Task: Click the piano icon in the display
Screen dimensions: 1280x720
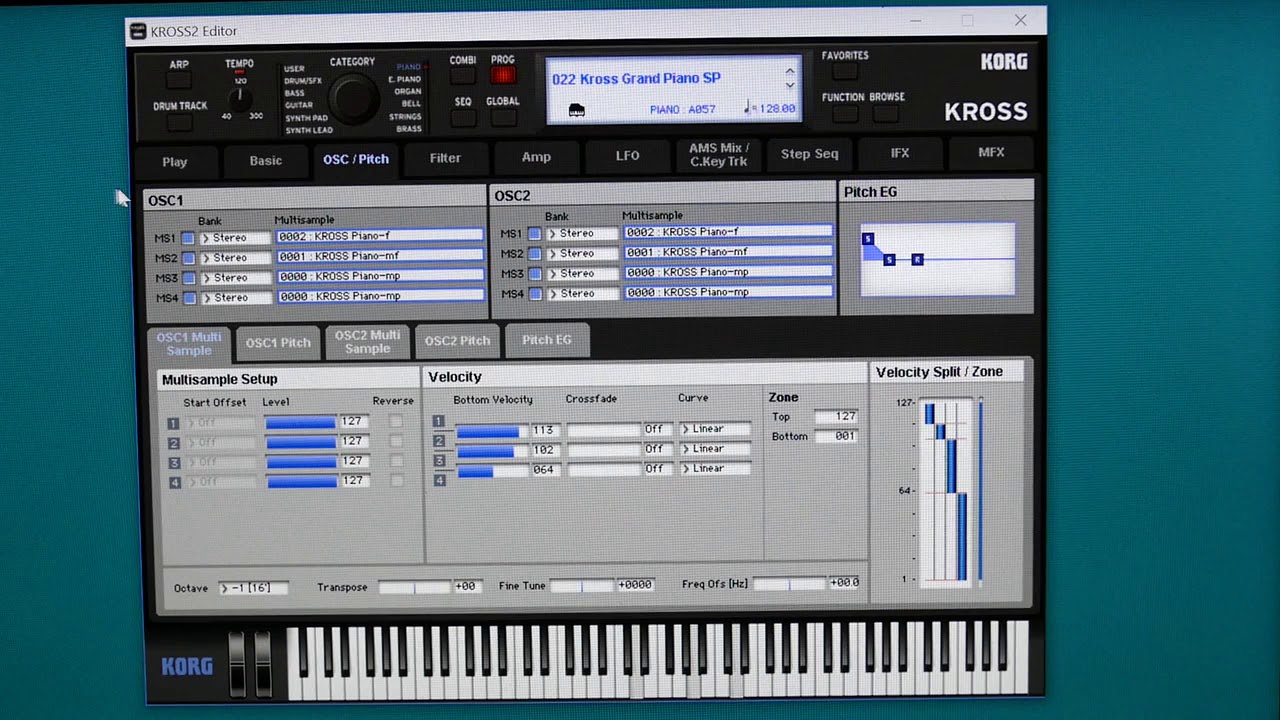Action: (576, 110)
